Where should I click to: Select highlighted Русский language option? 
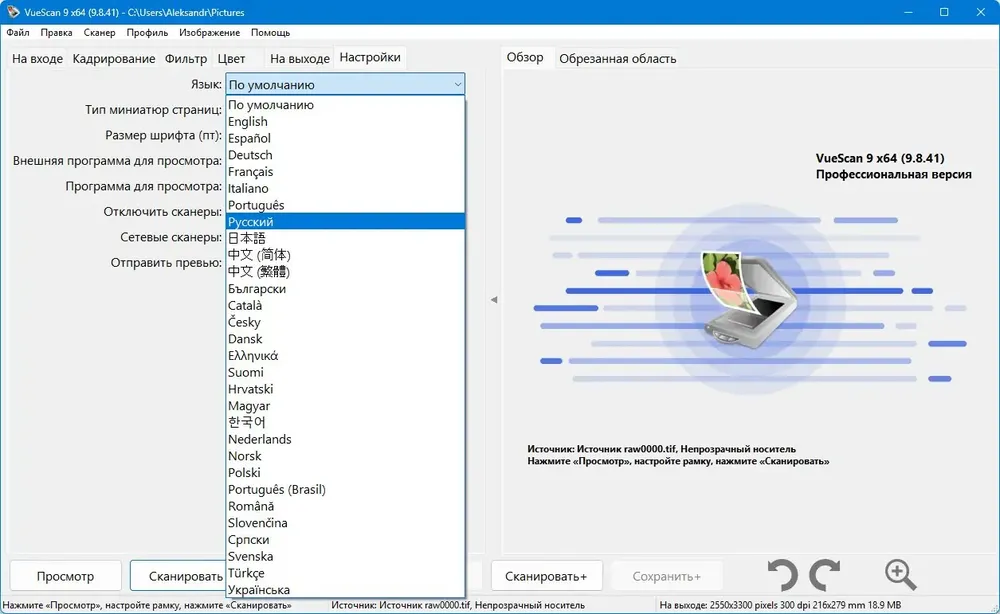345,221
